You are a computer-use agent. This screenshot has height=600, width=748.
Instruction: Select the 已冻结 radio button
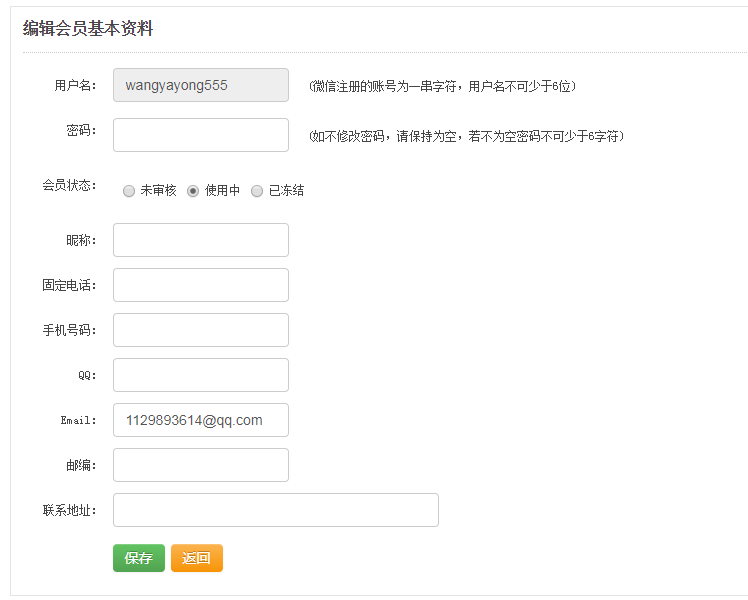tap(257, 191)
